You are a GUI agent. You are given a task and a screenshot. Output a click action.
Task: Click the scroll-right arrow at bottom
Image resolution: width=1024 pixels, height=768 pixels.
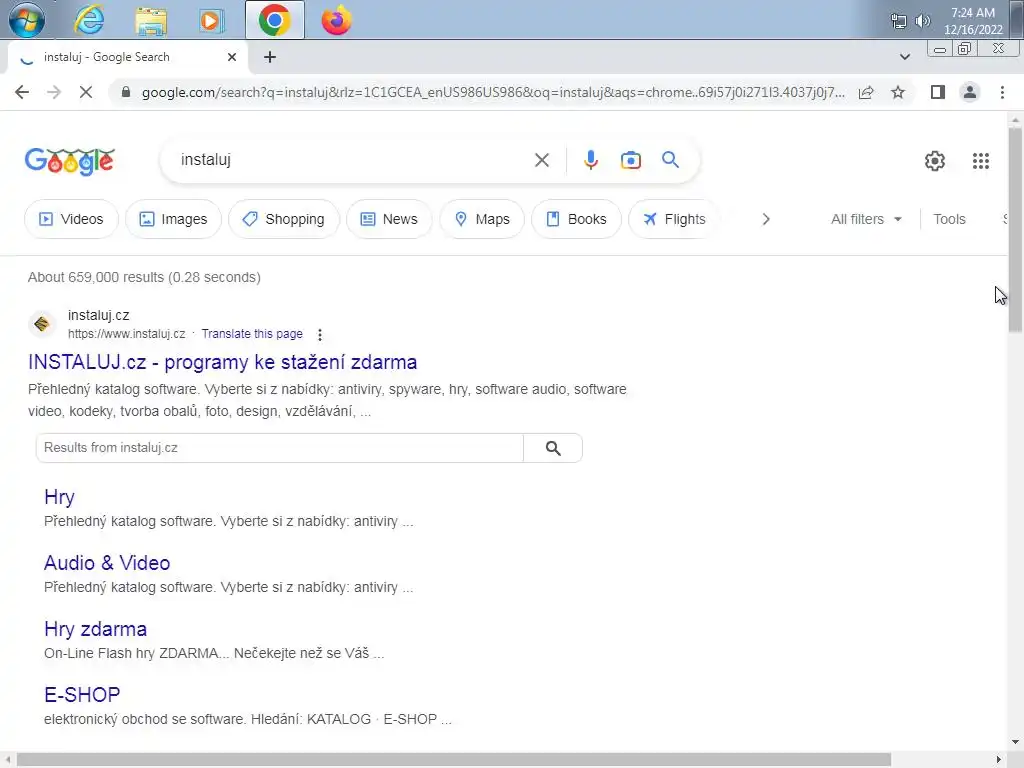(x=999, y=760)
